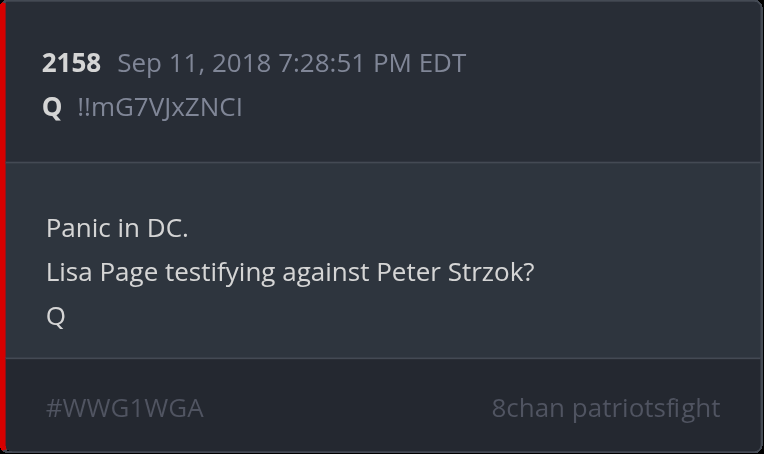
Task: Click the bold Q author name in header
Action: click(x=52, y=107)
